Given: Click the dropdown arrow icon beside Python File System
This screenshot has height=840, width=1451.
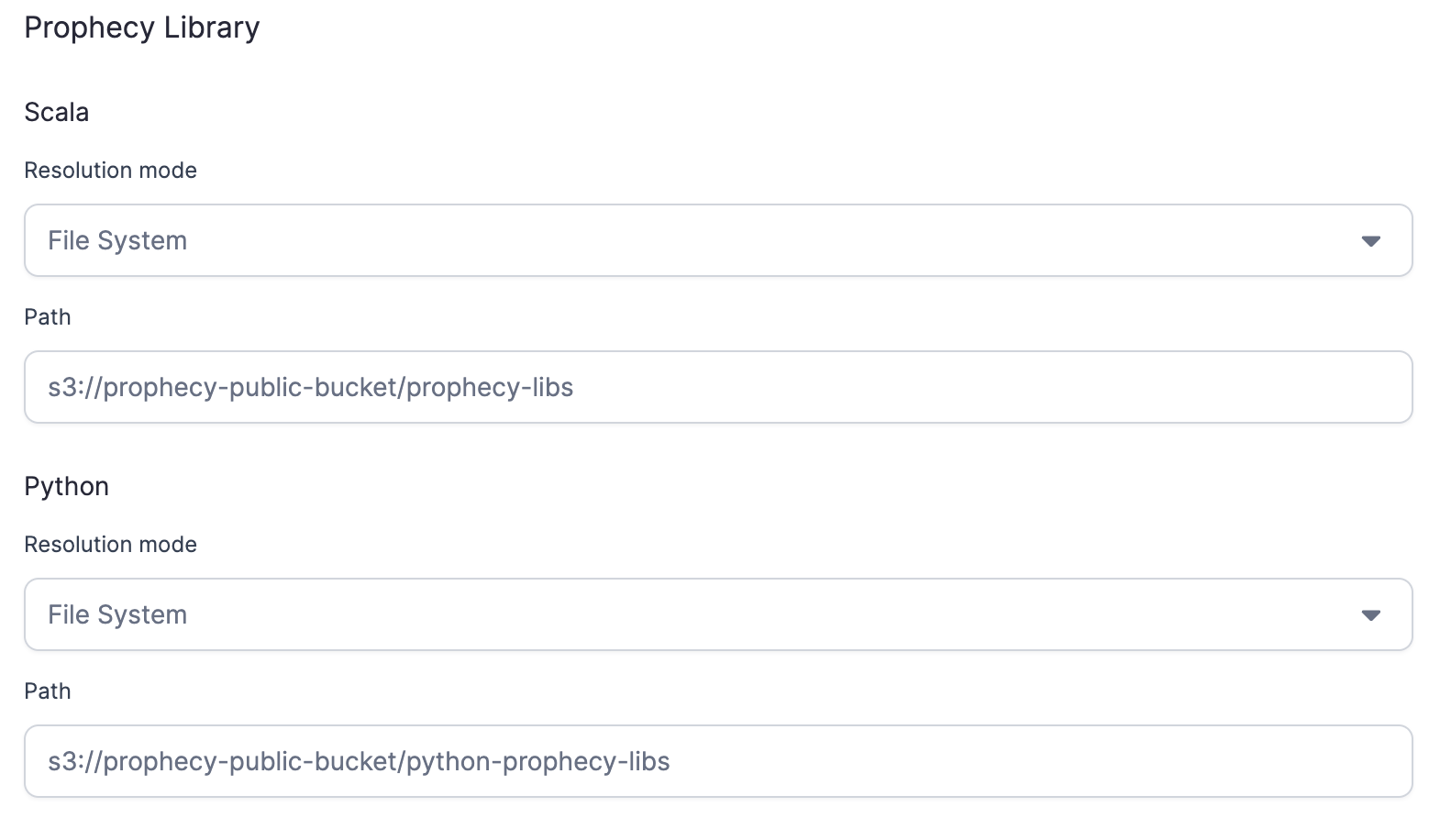Looking at the screenshot, I should pos(1371,615).
